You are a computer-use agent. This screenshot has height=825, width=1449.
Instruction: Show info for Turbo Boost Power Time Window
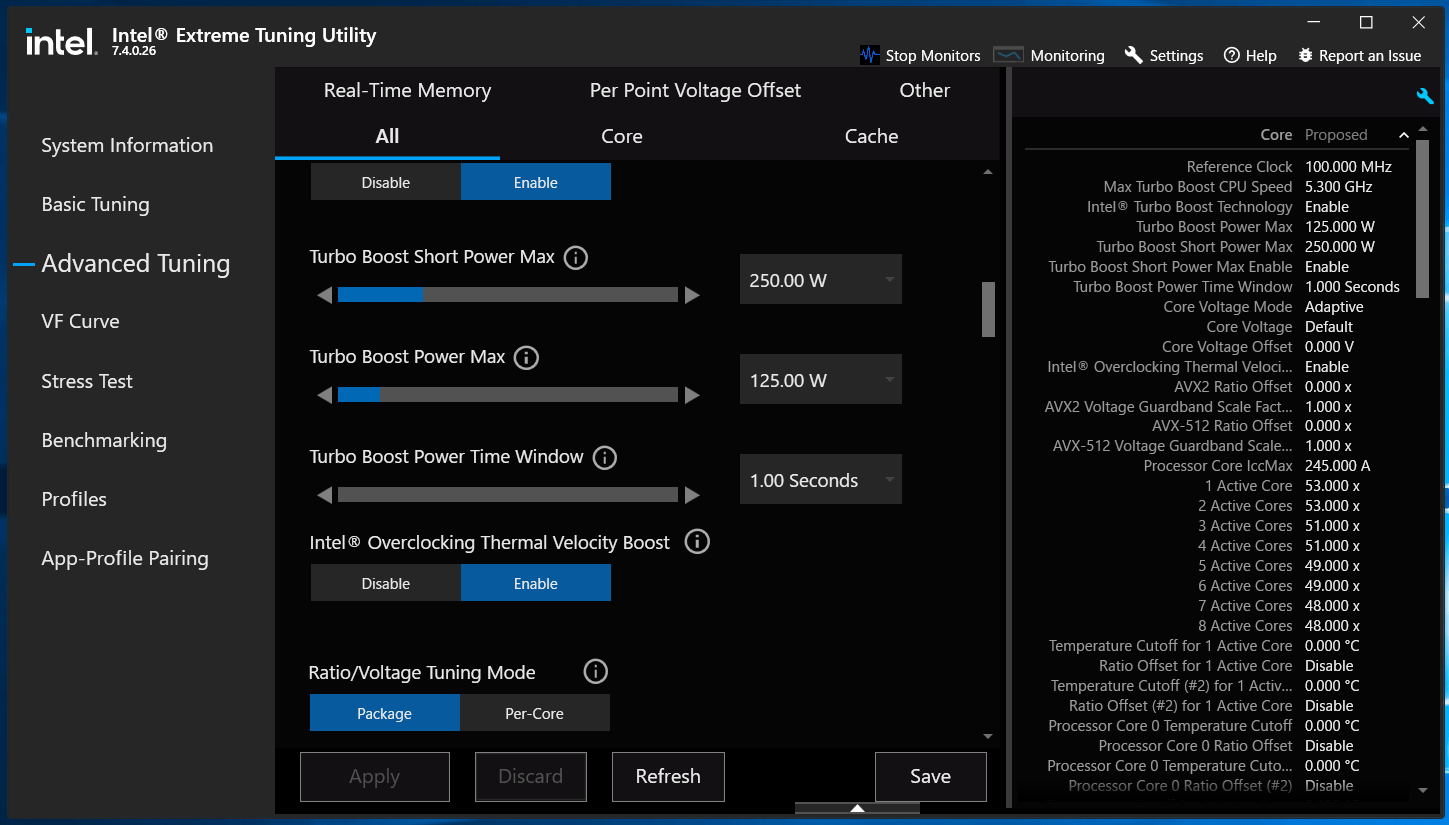pos(605,458)
